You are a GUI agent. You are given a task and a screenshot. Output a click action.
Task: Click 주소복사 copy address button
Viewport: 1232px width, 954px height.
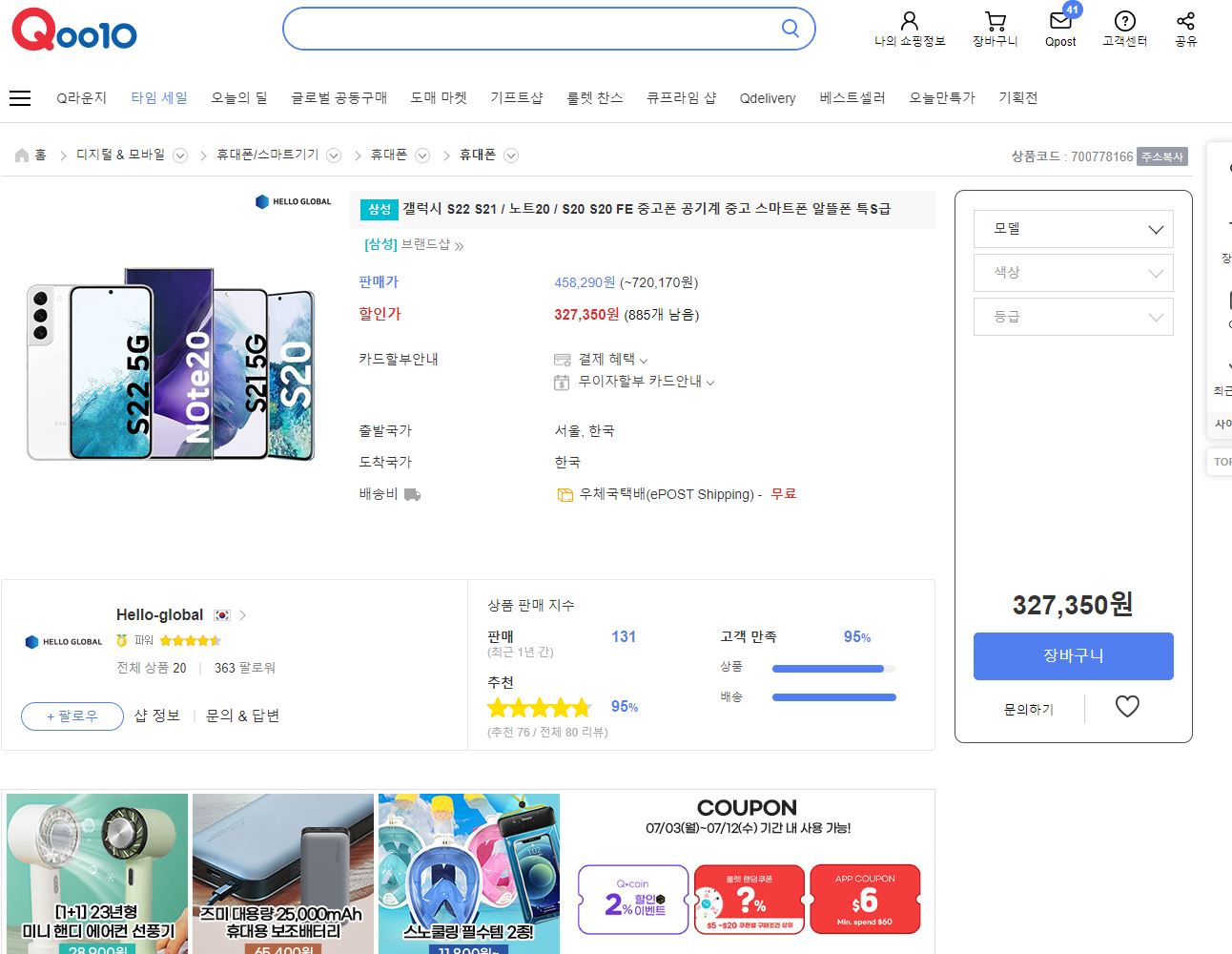(1162, 156)
